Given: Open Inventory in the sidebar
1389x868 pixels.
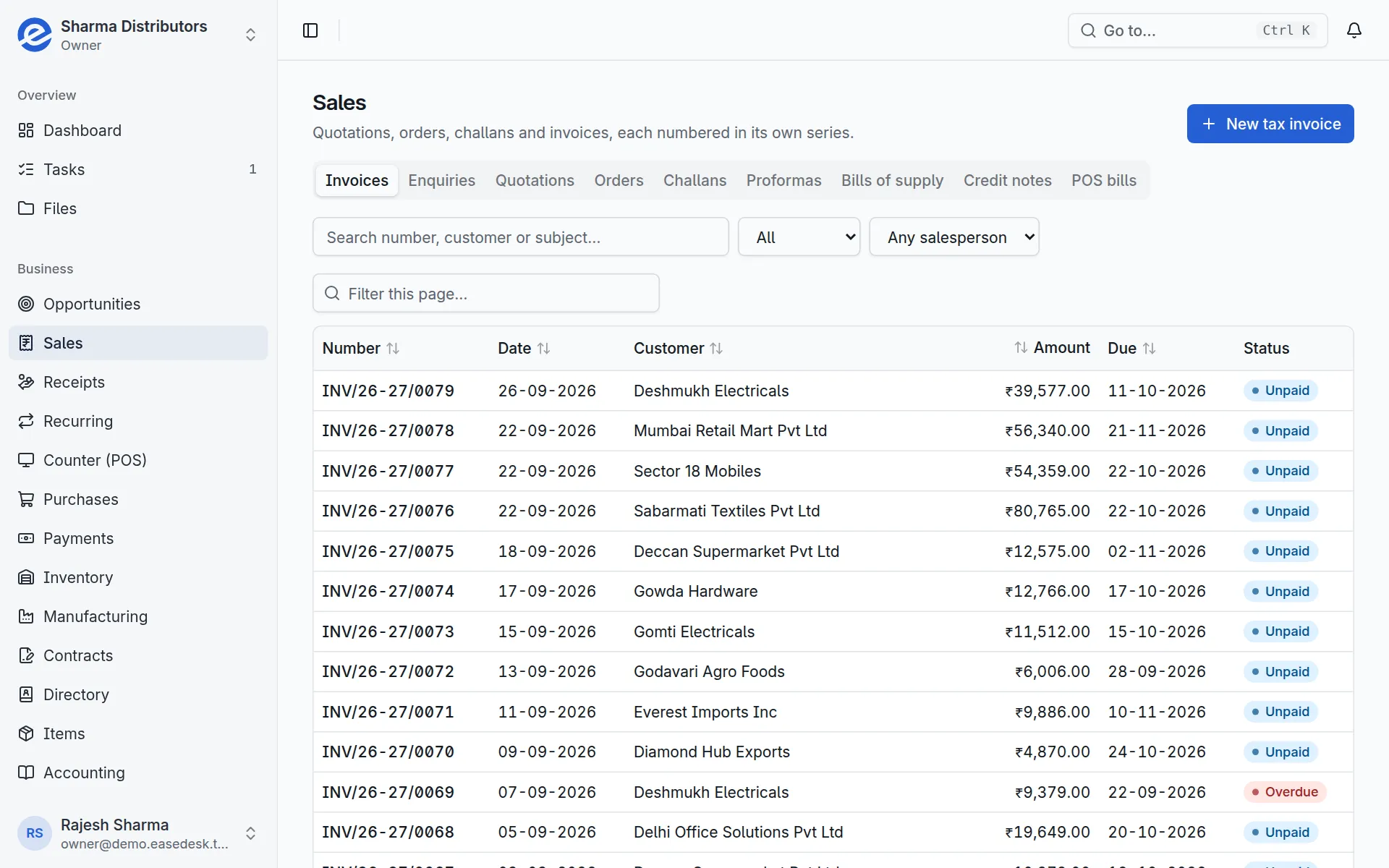Looking at the screenshot, I should click(x=138, y=577).
